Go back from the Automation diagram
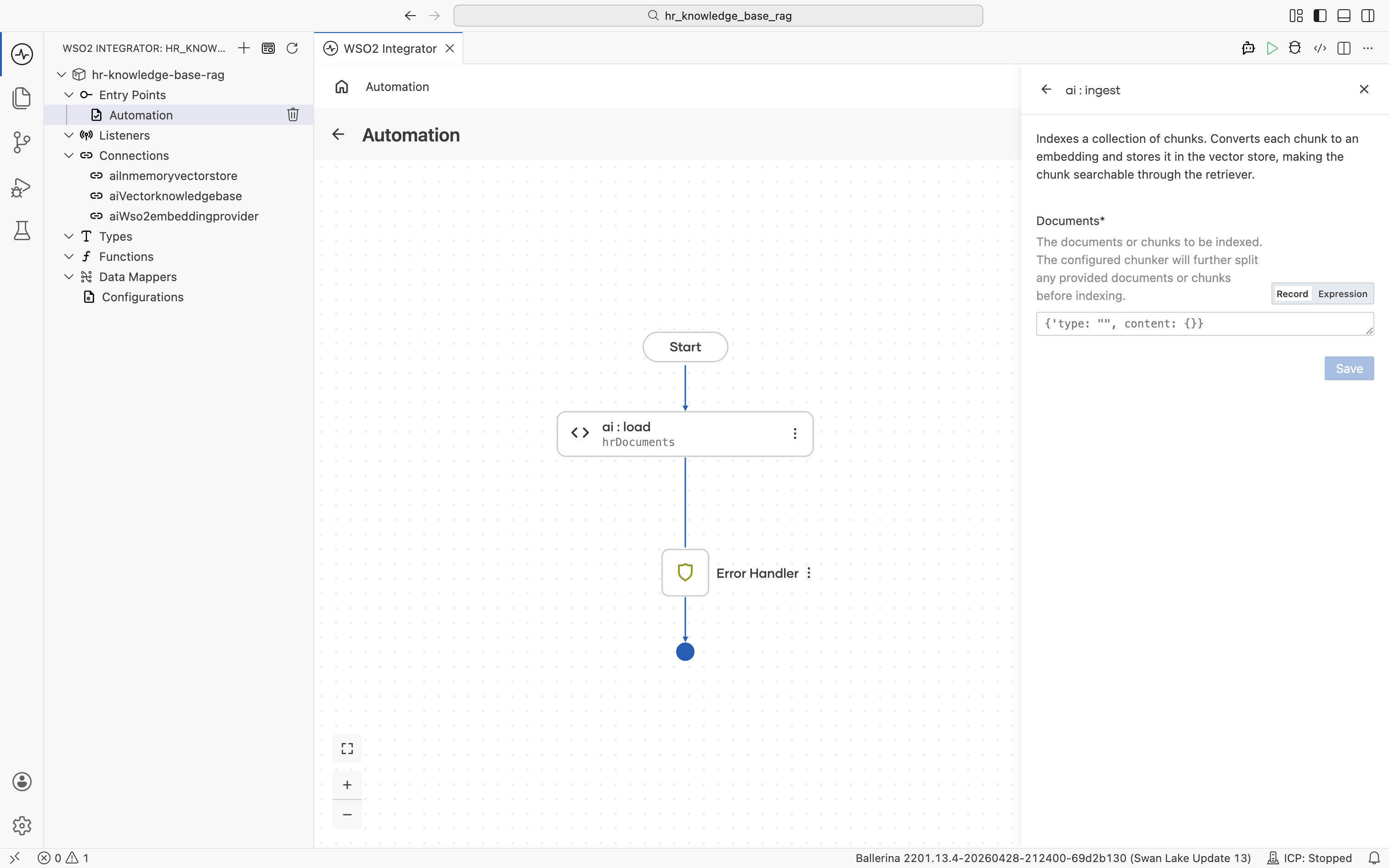Image resolution: width=1389 pixels, height=868 pixels. tap(338, 134)
